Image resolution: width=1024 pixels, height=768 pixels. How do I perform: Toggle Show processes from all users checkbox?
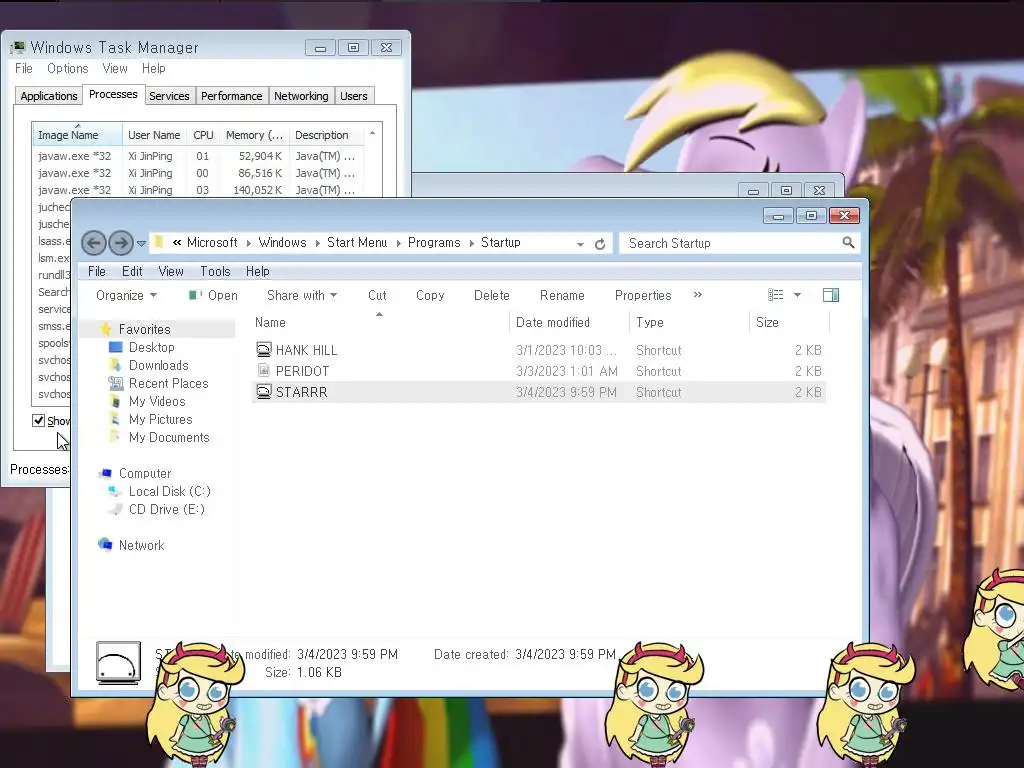(x=39, y=421)
